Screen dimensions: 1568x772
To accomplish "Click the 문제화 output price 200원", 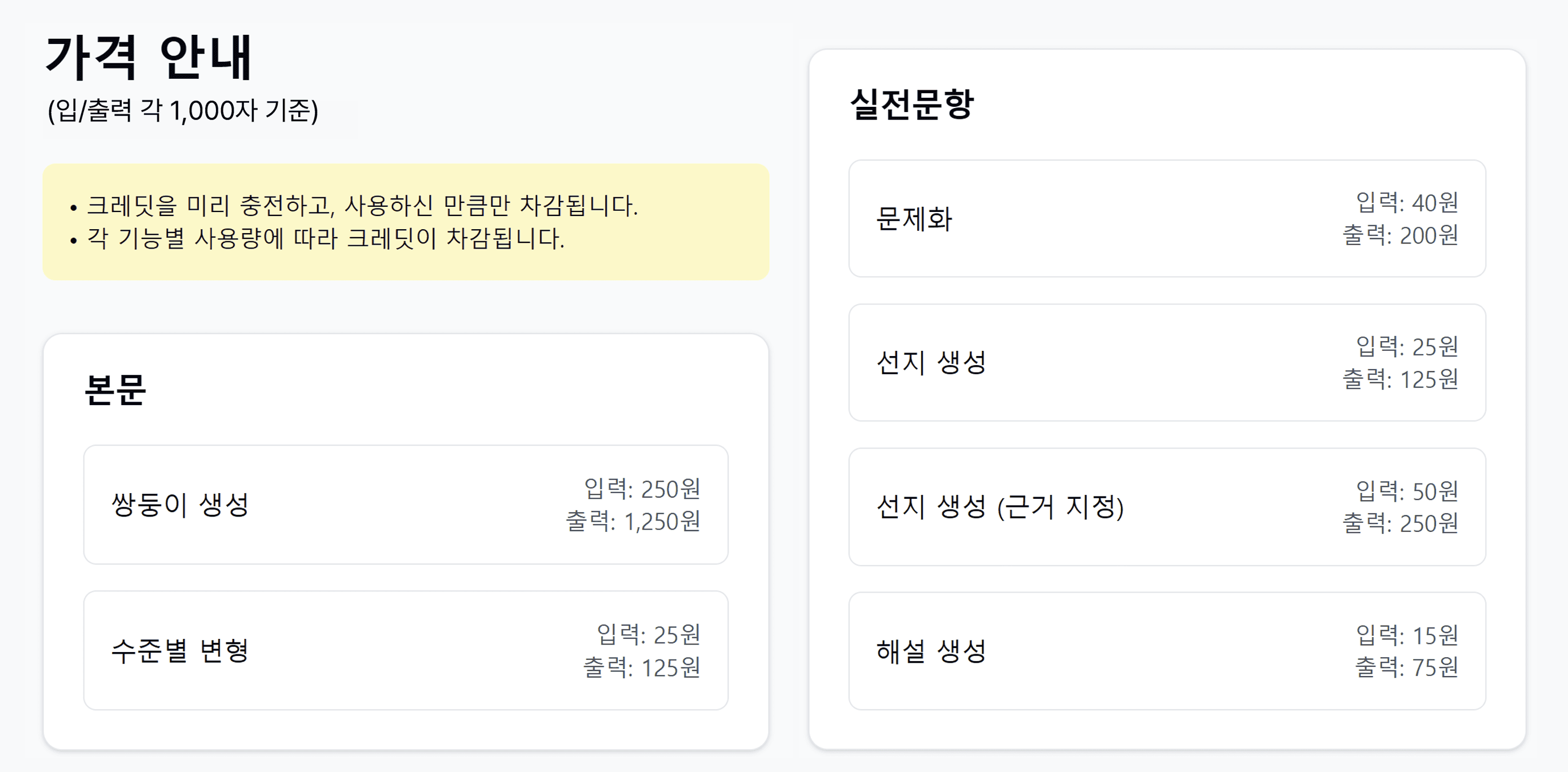I will coord(1401,235).
